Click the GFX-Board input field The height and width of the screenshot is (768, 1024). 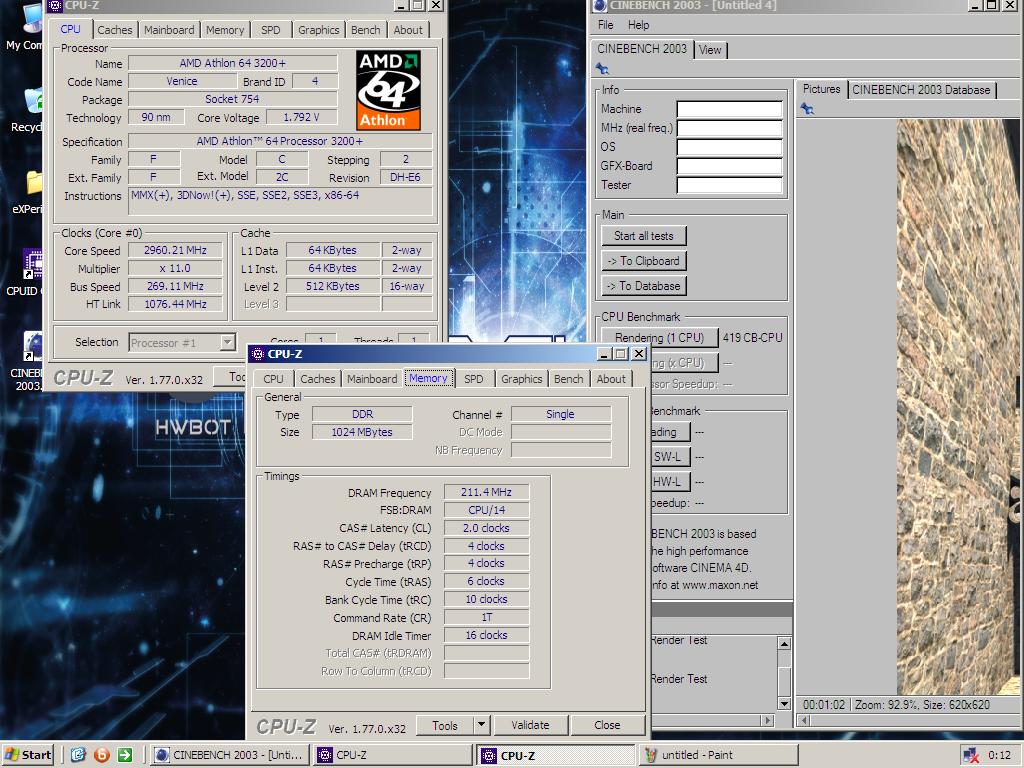pos(729,166)
